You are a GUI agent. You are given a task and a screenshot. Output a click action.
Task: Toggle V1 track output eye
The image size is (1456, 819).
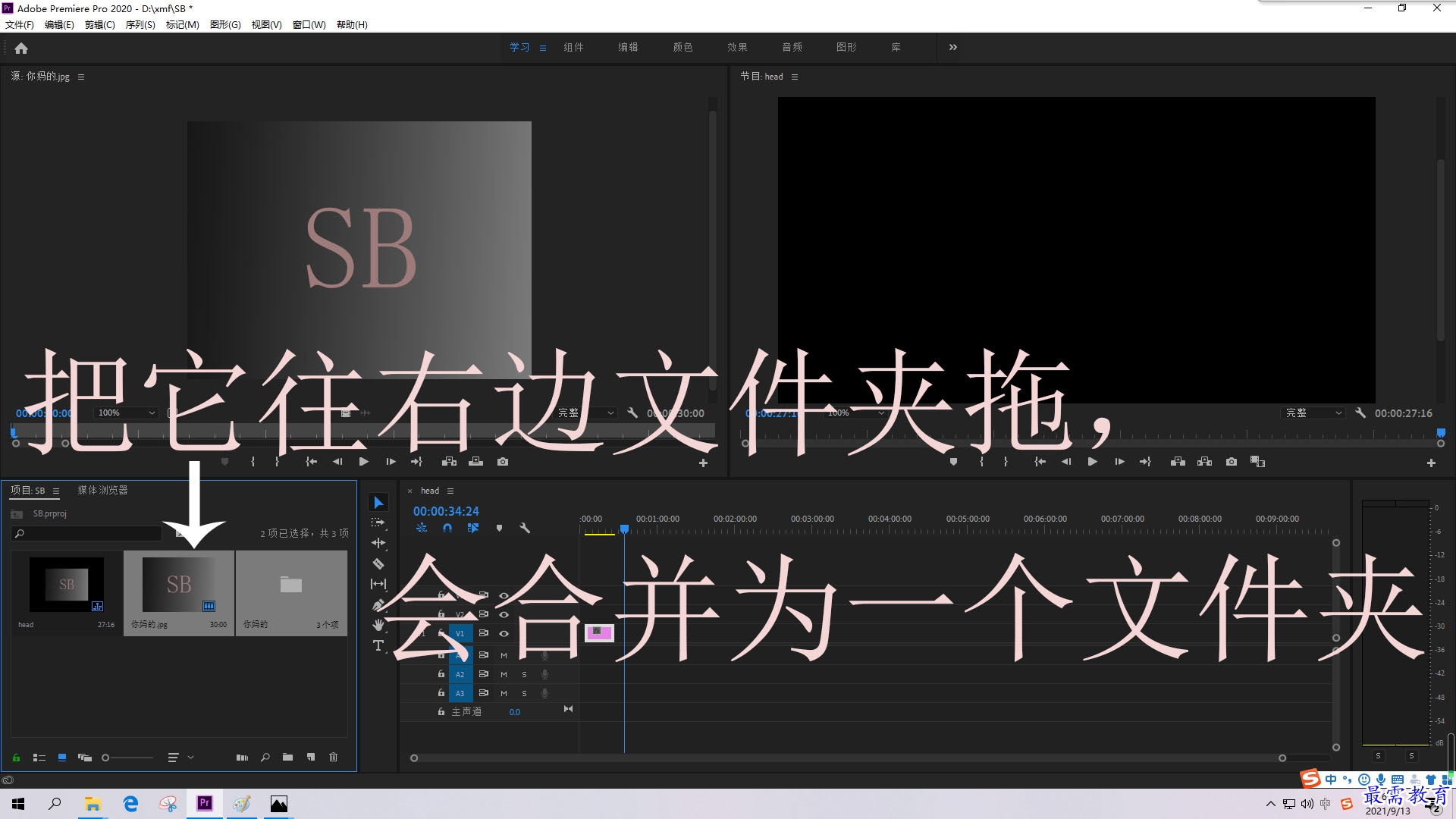tap(504, 633)
